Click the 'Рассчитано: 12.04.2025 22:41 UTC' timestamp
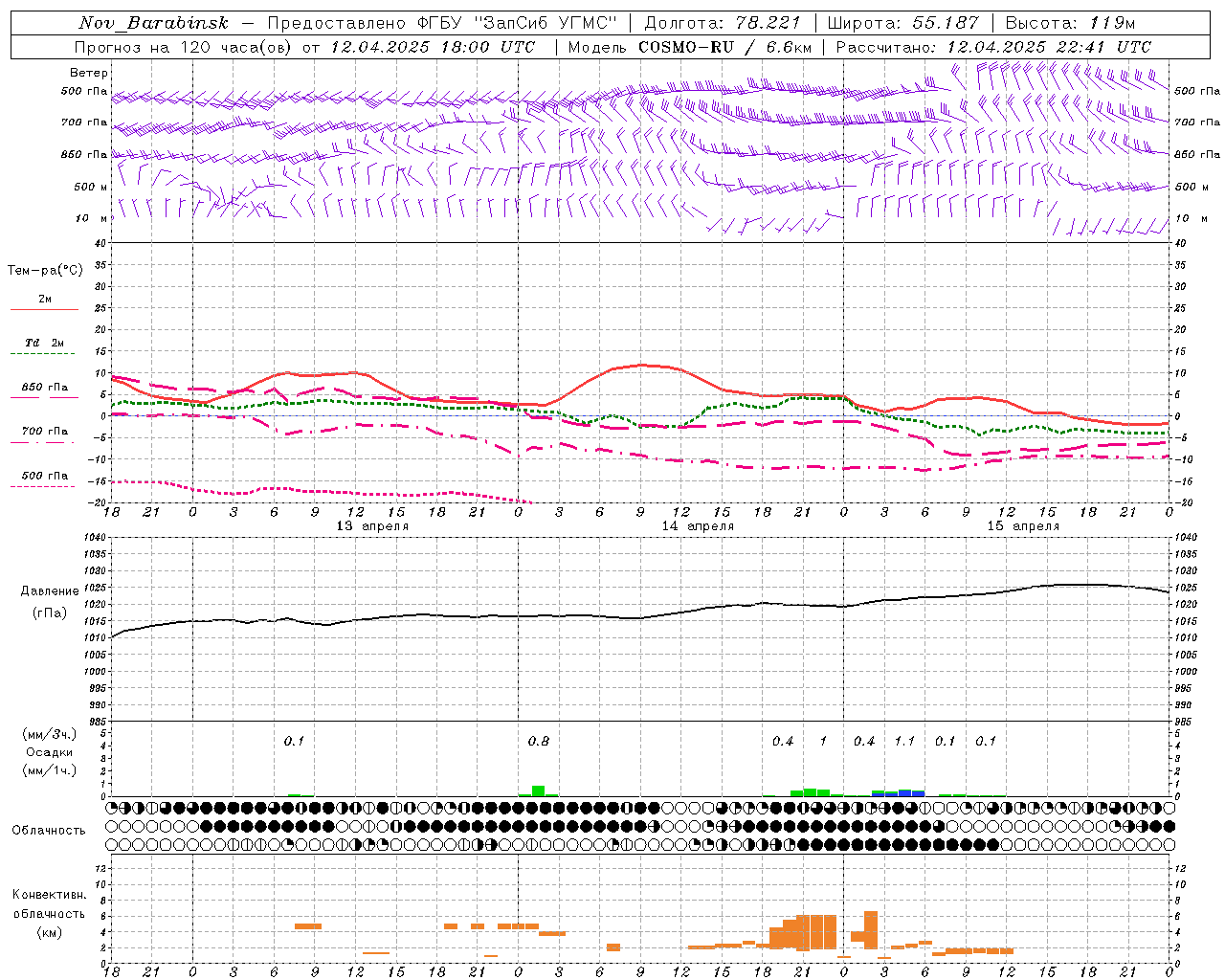 tap(993, 47)
